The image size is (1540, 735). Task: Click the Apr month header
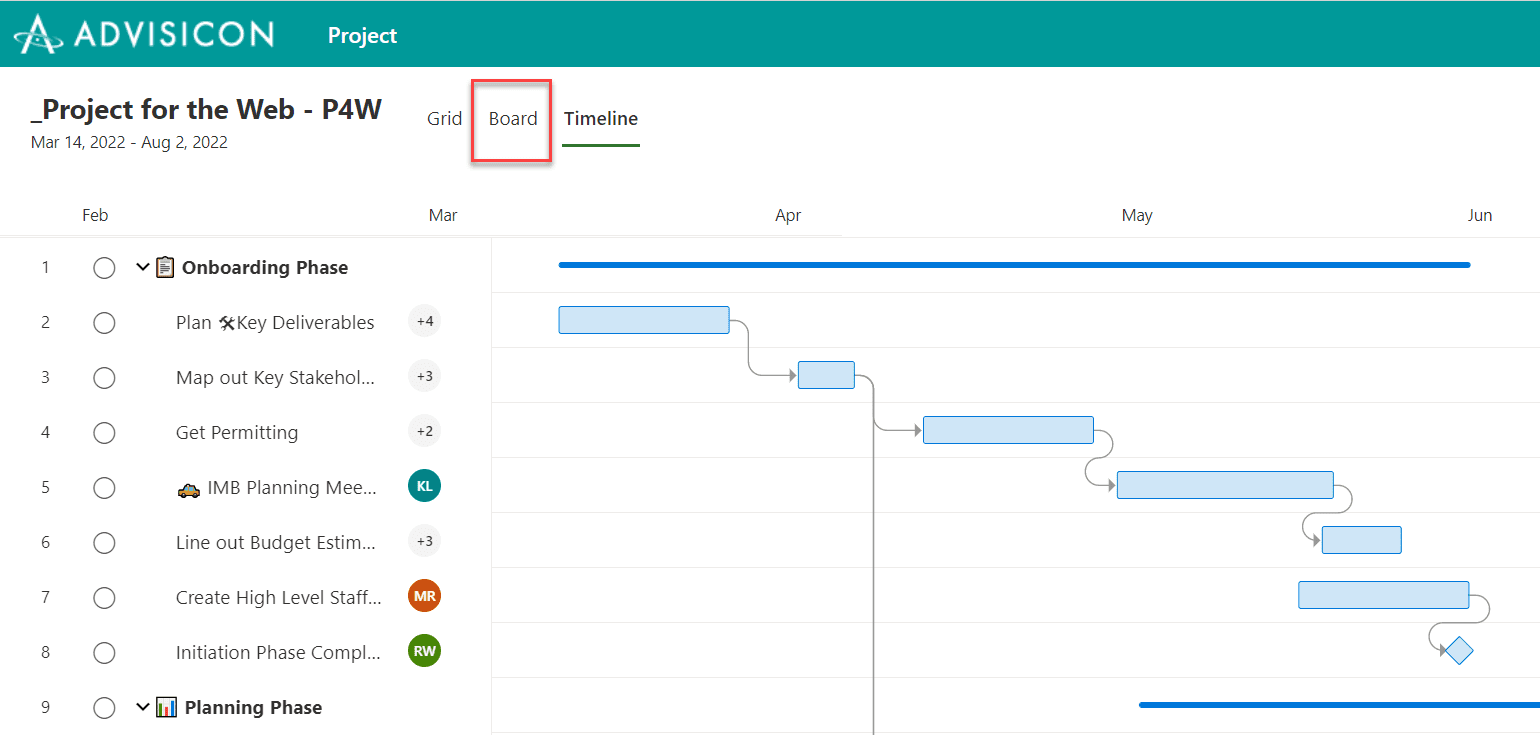point(788,215)
